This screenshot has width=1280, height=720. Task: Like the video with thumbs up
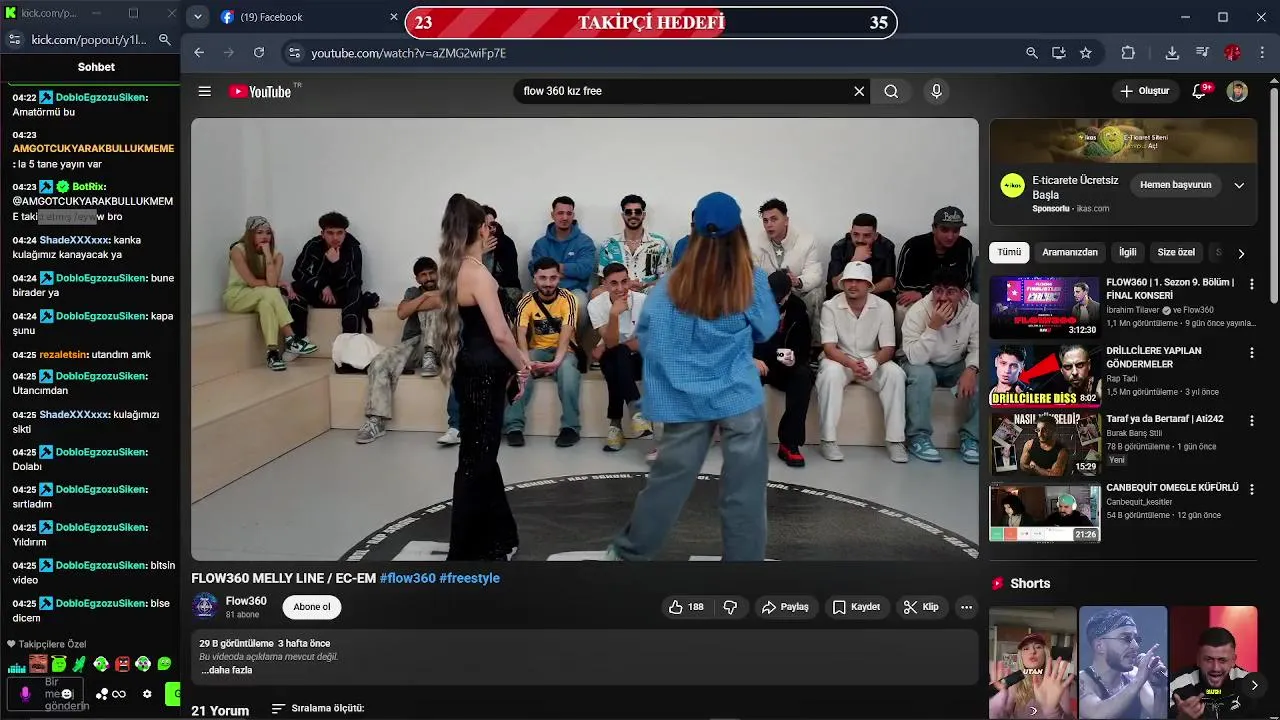tap(686, 607)
